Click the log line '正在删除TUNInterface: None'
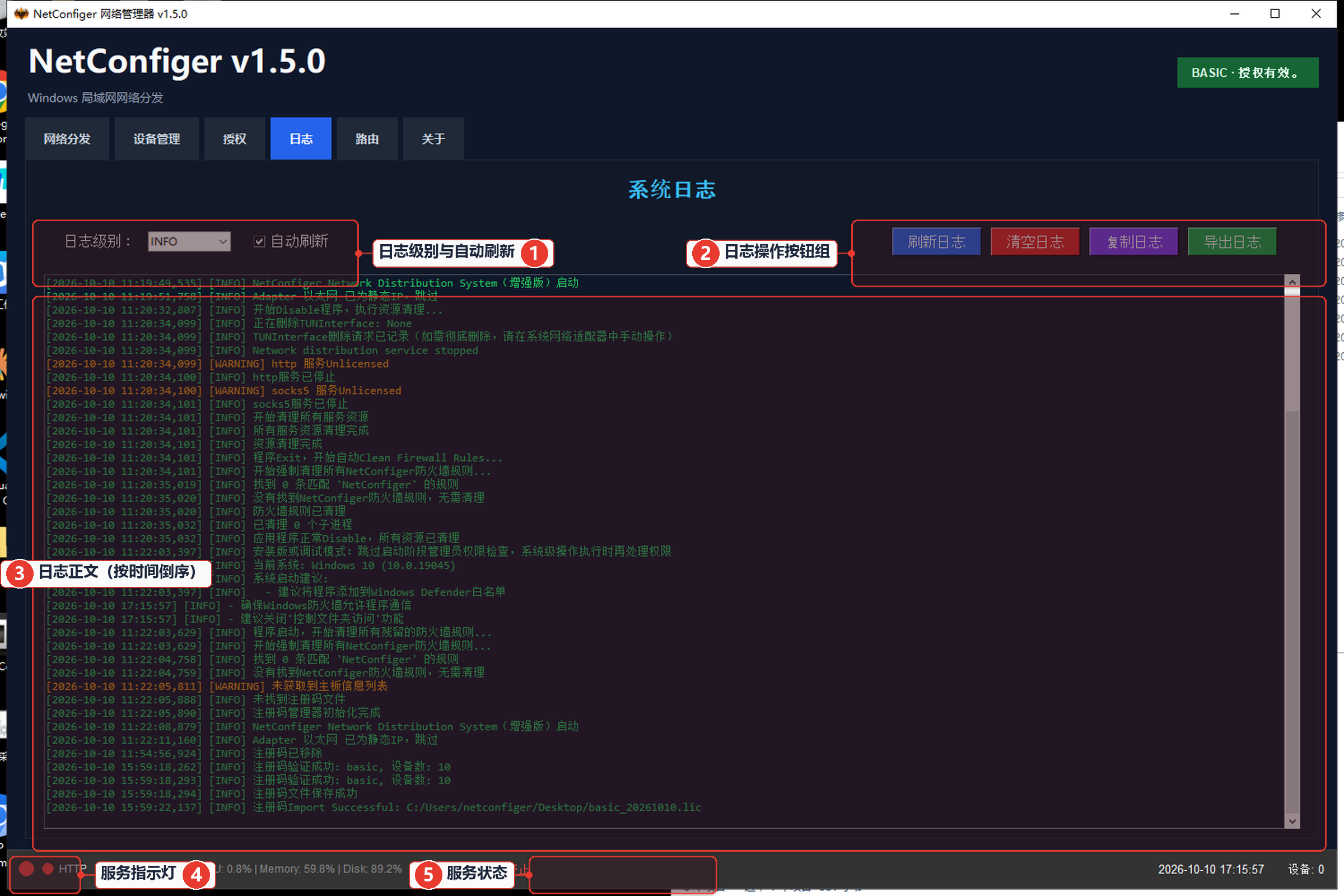 point(228,324)
